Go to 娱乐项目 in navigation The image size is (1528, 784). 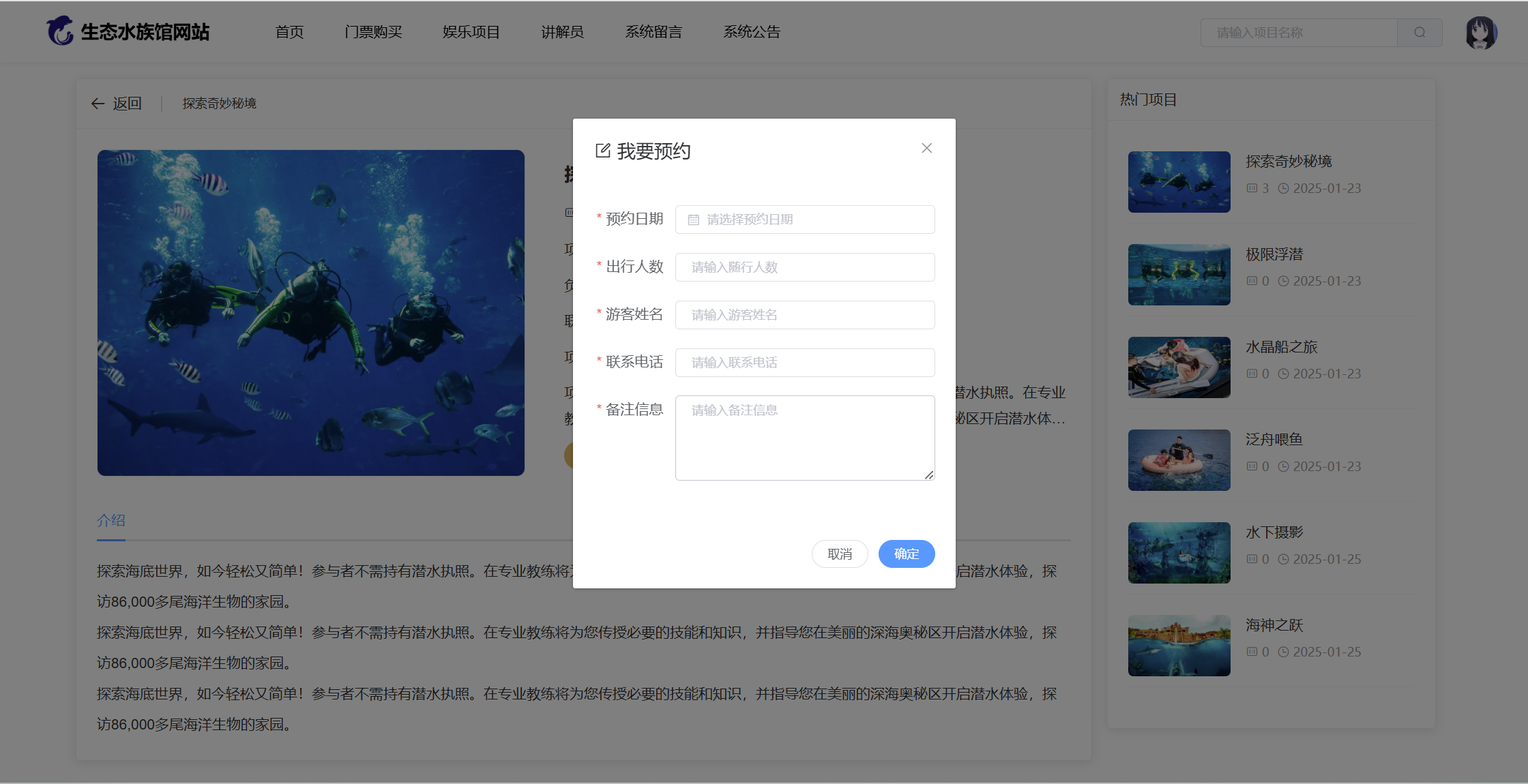[471, 32]
